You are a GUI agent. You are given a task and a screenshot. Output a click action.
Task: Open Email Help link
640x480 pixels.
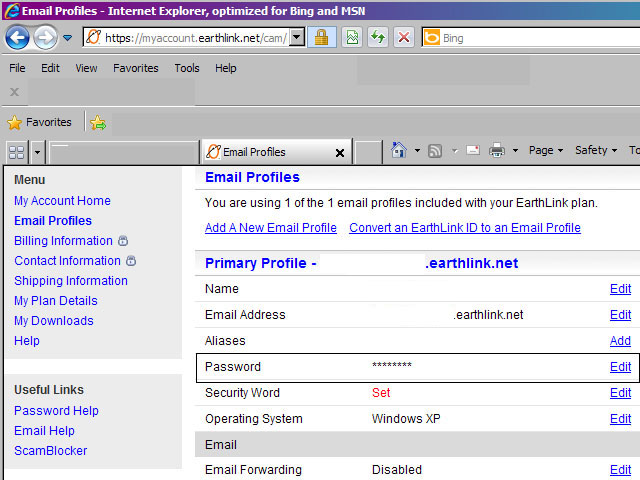click(x=44, y=431)
